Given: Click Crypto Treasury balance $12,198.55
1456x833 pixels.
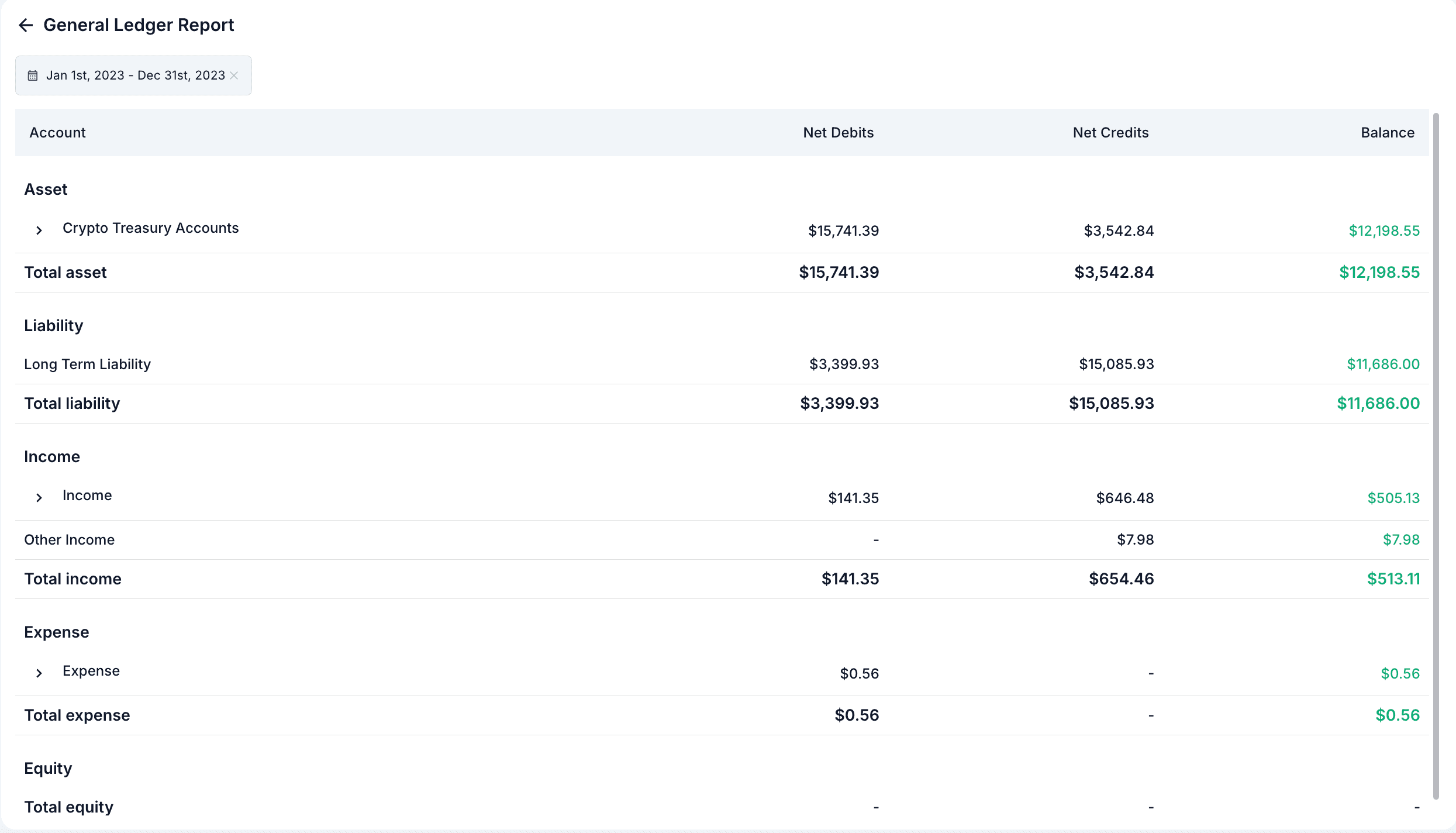Looking at the screenshot, I should pos(1383,231).
